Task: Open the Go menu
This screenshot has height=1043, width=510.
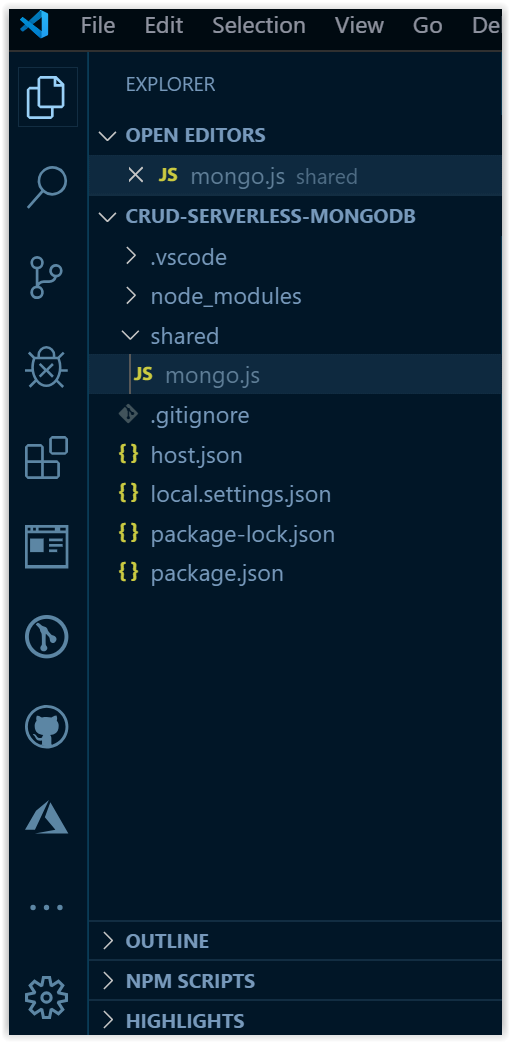Action: (x=428, y=26)
